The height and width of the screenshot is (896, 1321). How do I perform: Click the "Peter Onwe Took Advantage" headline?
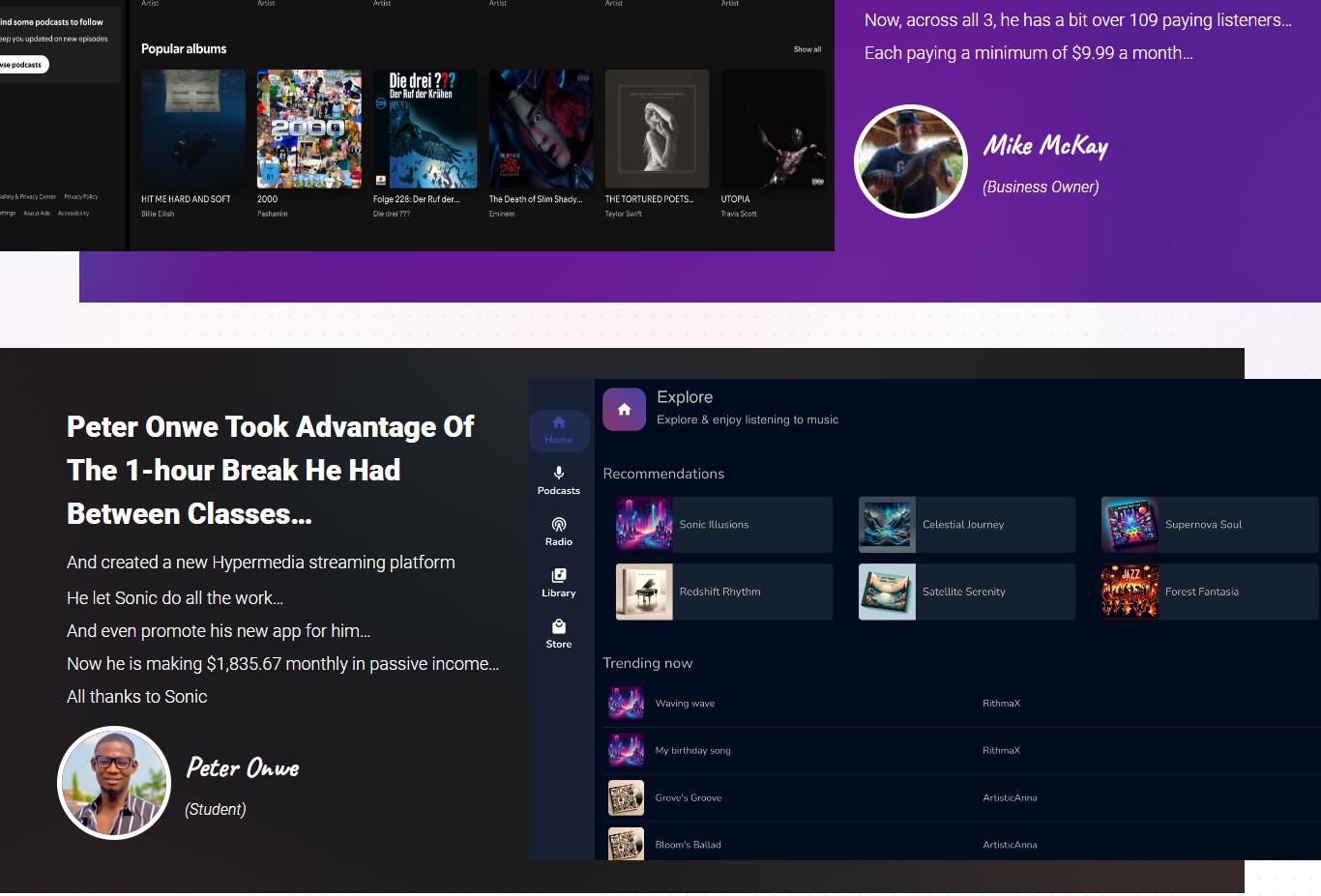coord(271,471)
